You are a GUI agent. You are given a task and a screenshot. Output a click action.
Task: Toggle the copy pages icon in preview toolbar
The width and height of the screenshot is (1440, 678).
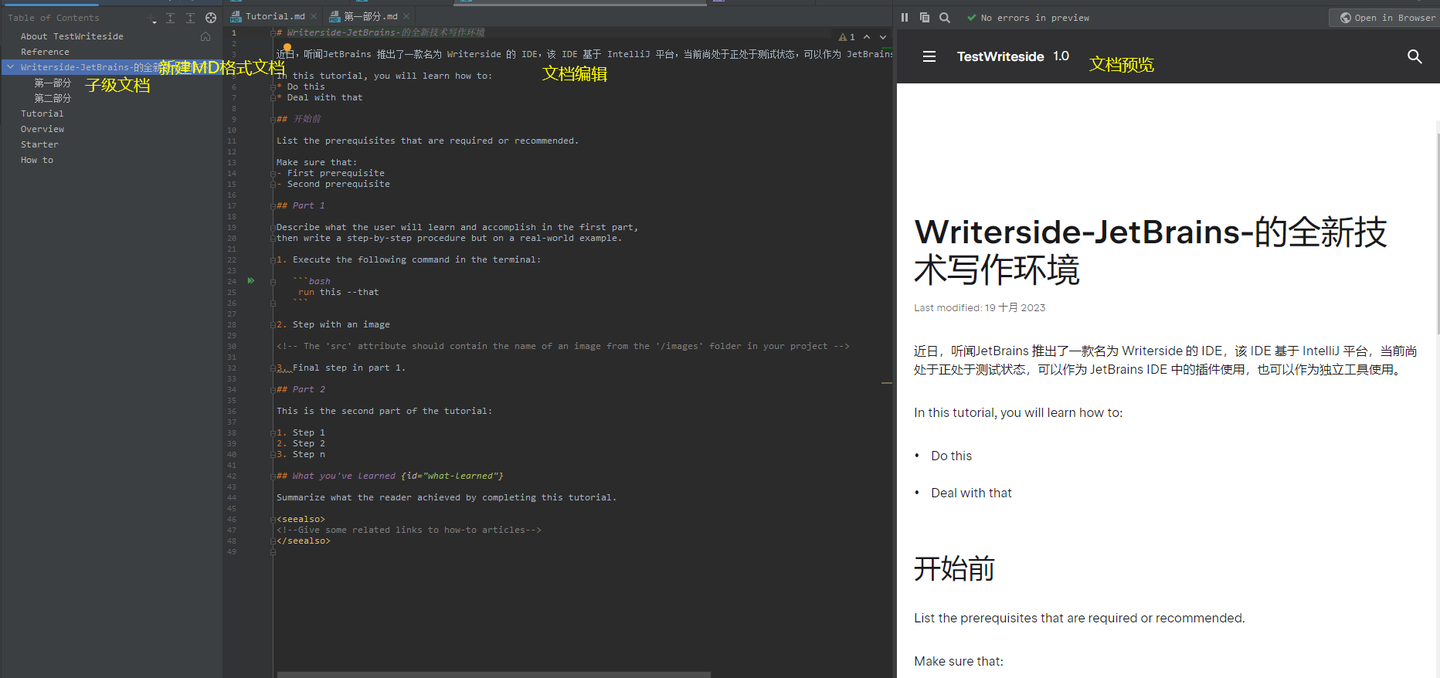(x=925, y=17)
